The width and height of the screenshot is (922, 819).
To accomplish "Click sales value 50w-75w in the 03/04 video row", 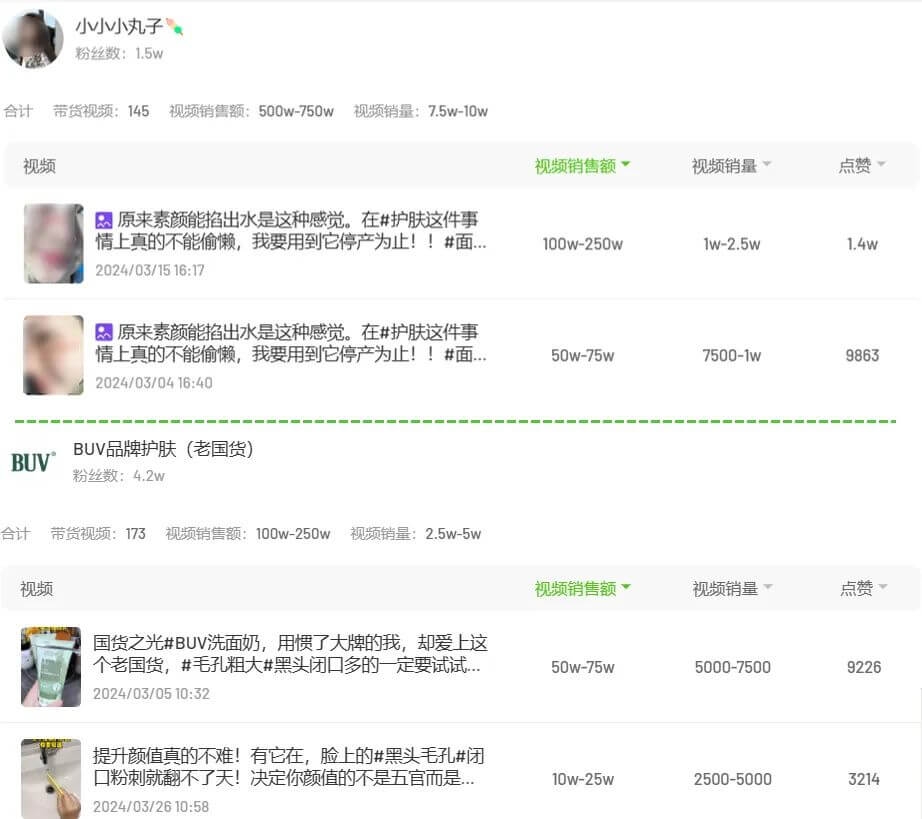I will pyautogui.click(x=583, y=356).
